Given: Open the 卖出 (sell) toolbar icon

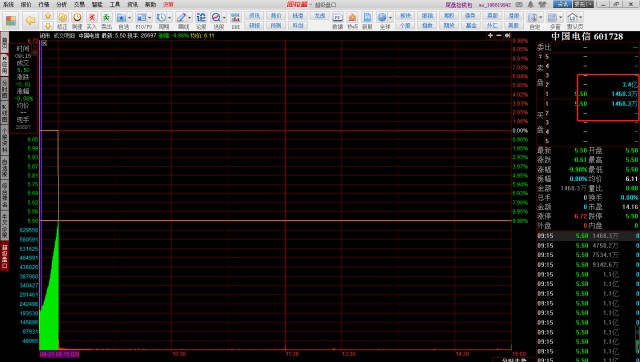Looking at the screenshot, I should 106,20.
